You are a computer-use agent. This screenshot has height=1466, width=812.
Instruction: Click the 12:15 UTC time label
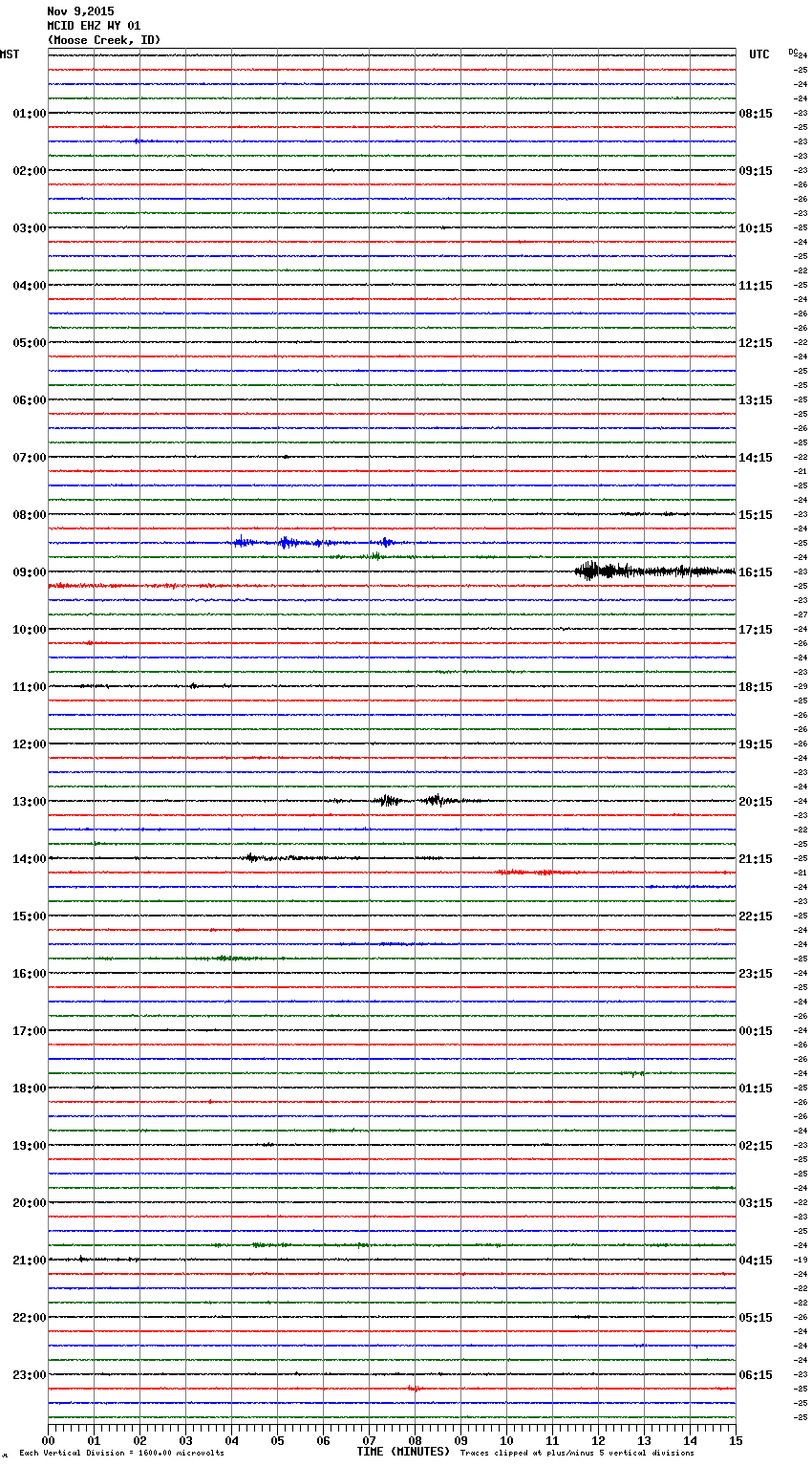coord(756,343)
